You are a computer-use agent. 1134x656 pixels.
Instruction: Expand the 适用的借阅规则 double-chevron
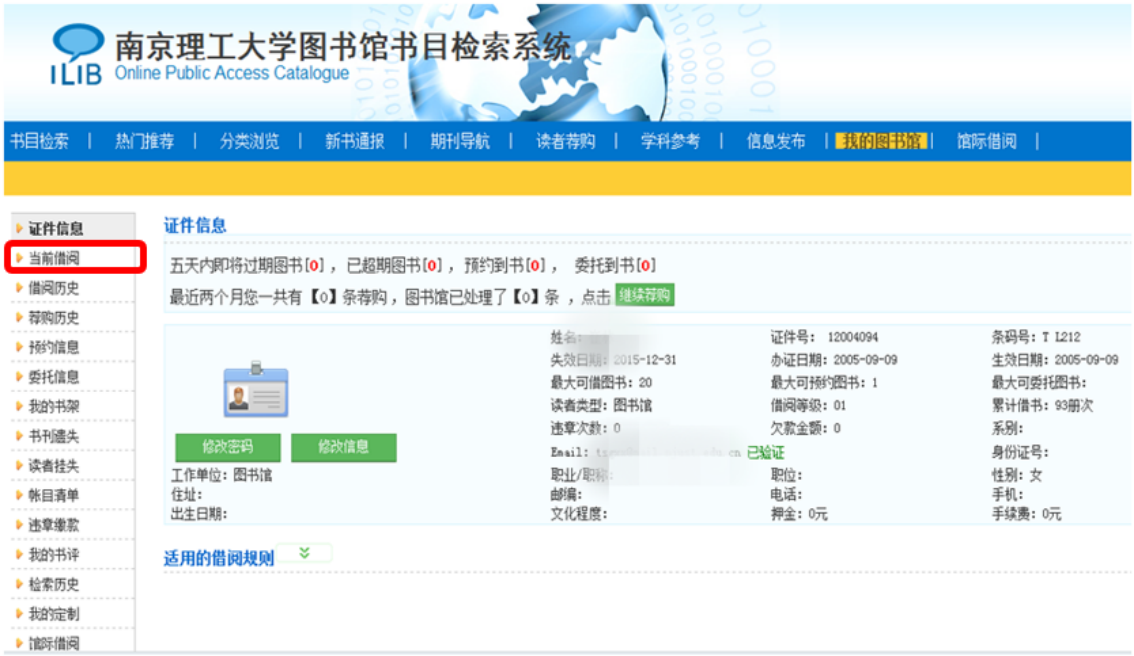coord(304,553)
